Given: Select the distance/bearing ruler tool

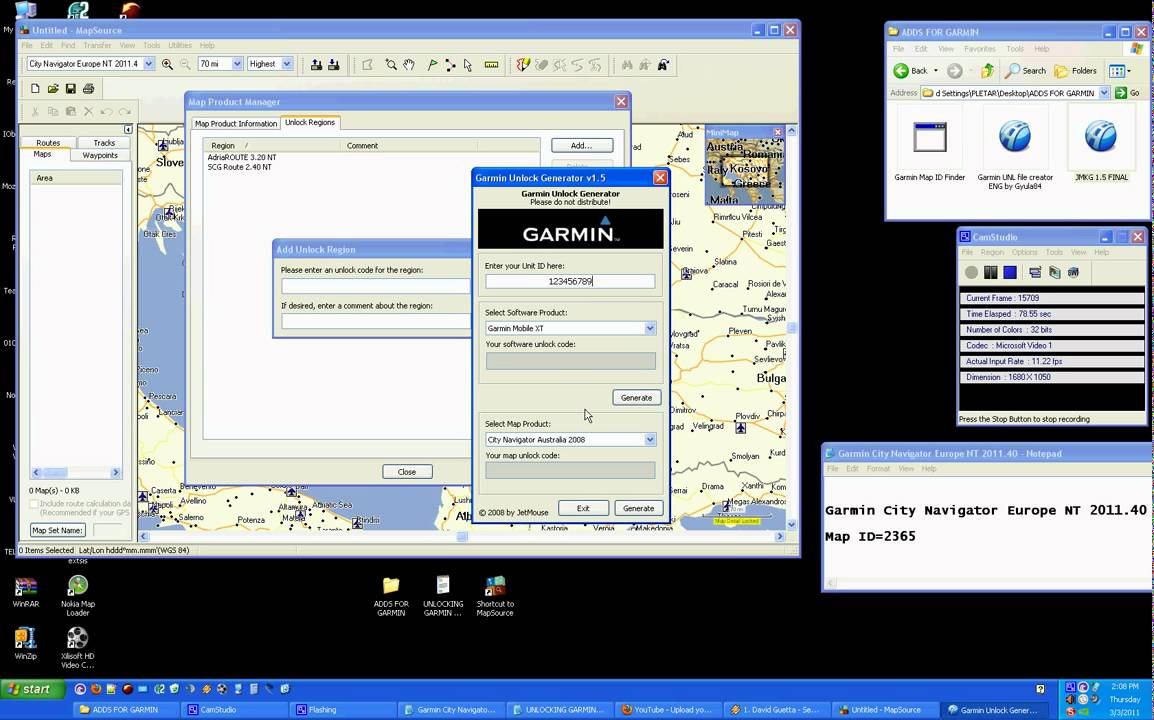Looking at the screenshot, I should pyautogui.click(x=491, y=65).
